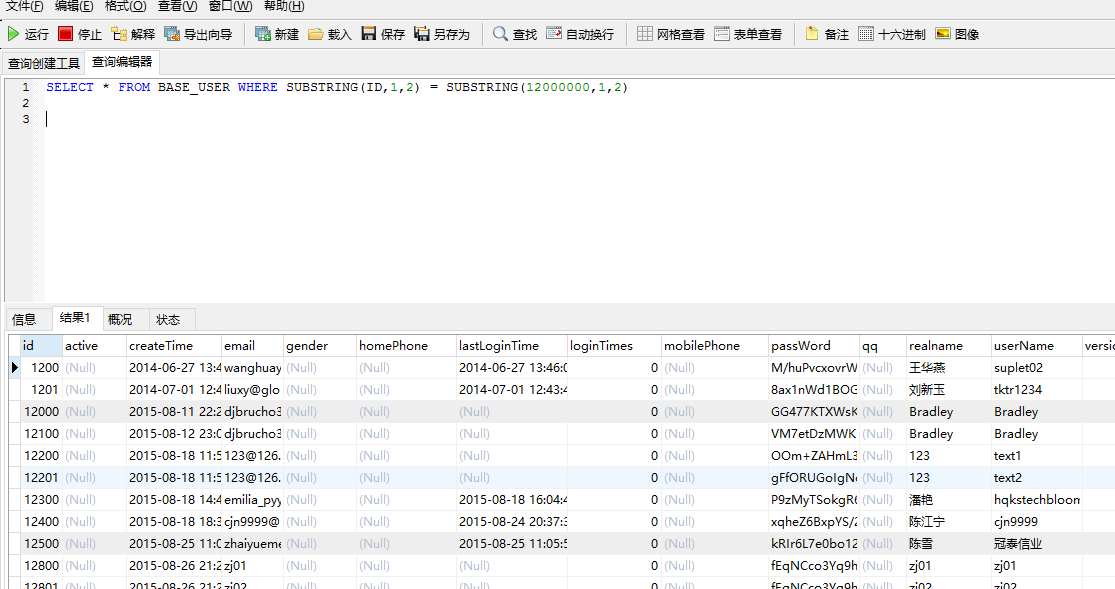Click createTime cell 2014-07-01 12:4
This screenshot has width=1115, height=589.
[174, 390]
